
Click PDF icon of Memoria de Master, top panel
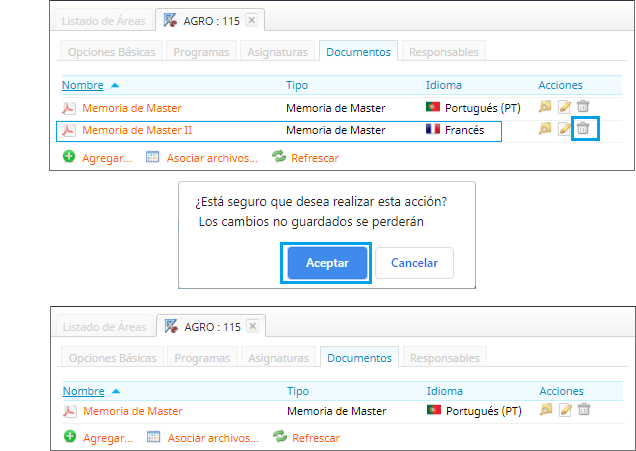pyautogui.click(x=69, y=108)
